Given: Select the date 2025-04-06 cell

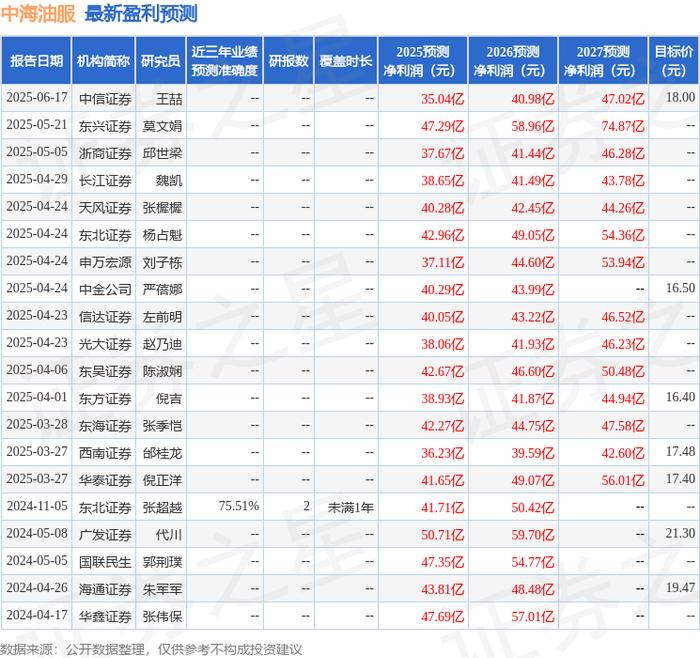Looking at the screenshot, I should [37, 370].
